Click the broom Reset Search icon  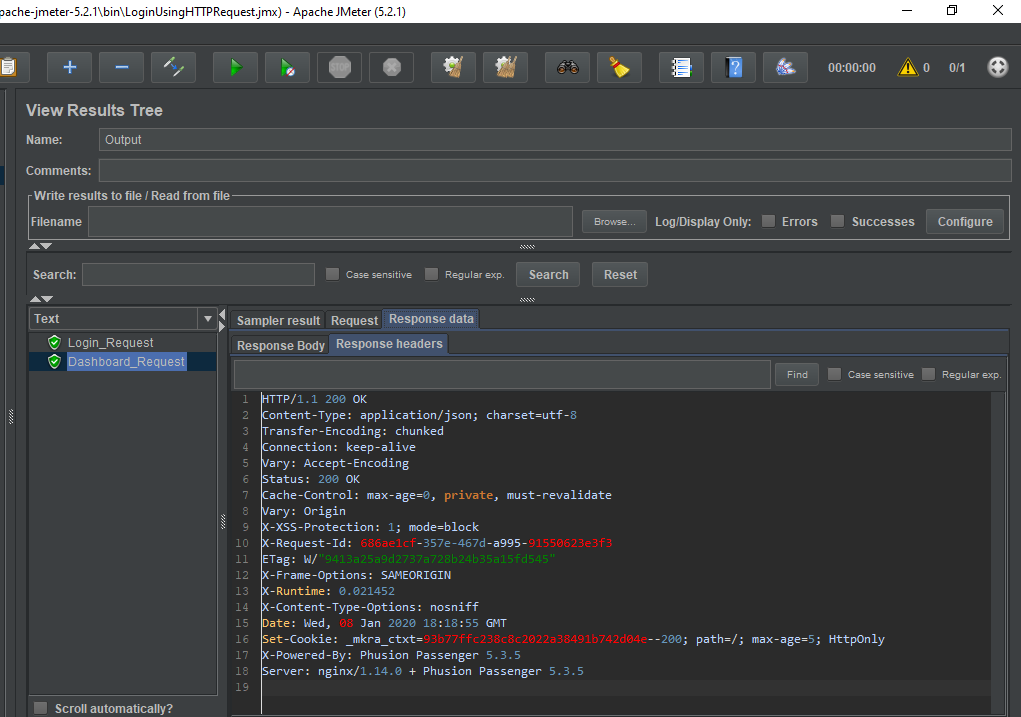pos(619,68)
